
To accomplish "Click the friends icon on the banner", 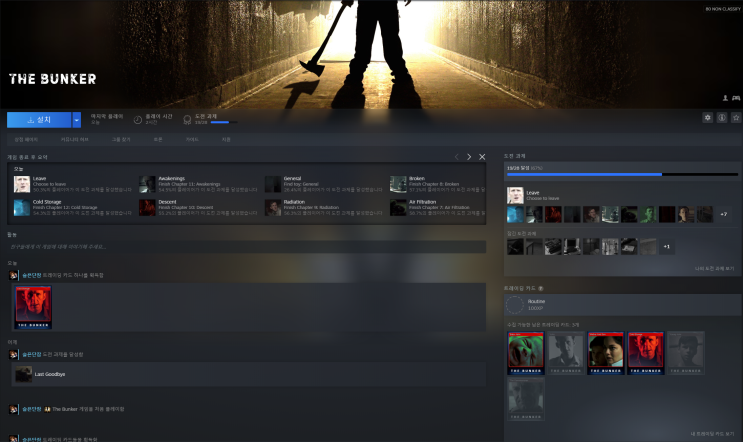I will click(725, 98).
